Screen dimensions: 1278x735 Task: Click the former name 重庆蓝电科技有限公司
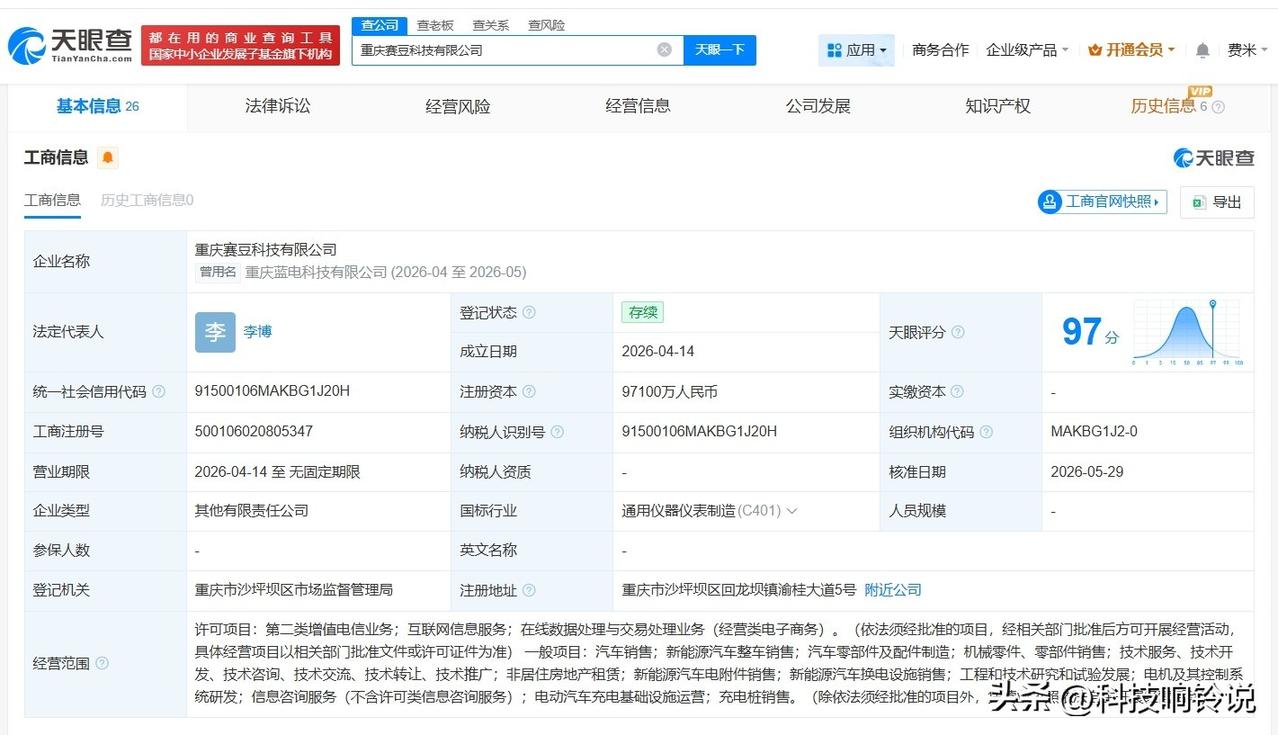pyautogui.click(x=316, y=272)
